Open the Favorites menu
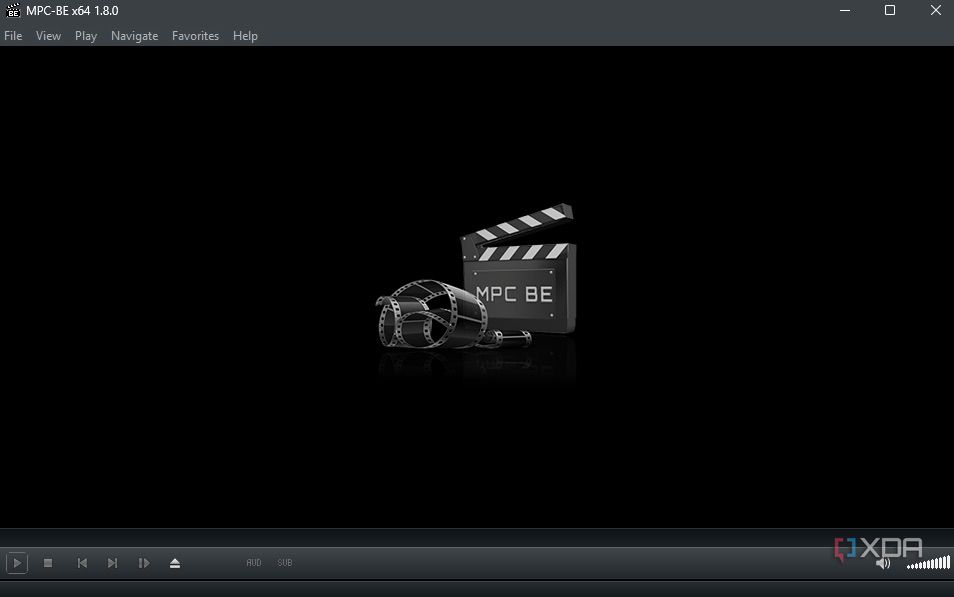Screen dimensions: 954x597 (x=195, y=35)
